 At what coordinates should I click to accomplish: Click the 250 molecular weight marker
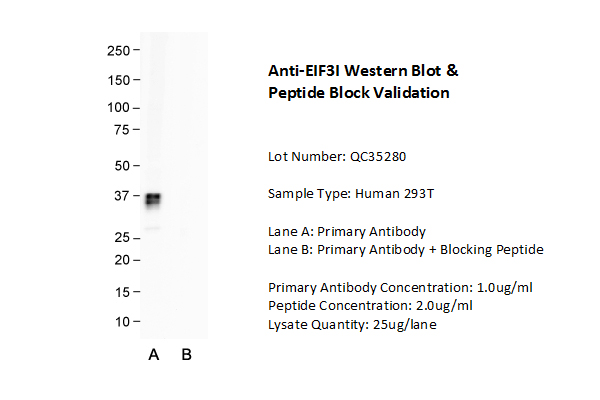(x=119, y=51)
